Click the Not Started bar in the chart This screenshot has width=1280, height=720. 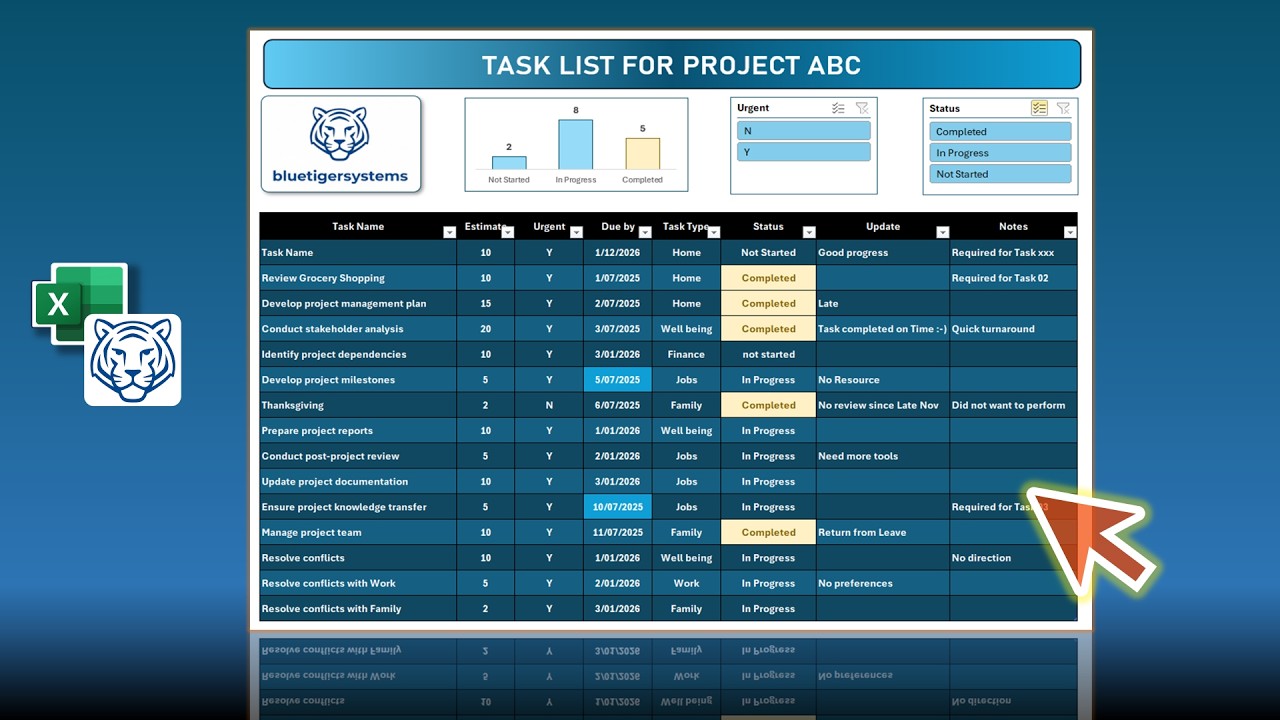coord(509,163)
